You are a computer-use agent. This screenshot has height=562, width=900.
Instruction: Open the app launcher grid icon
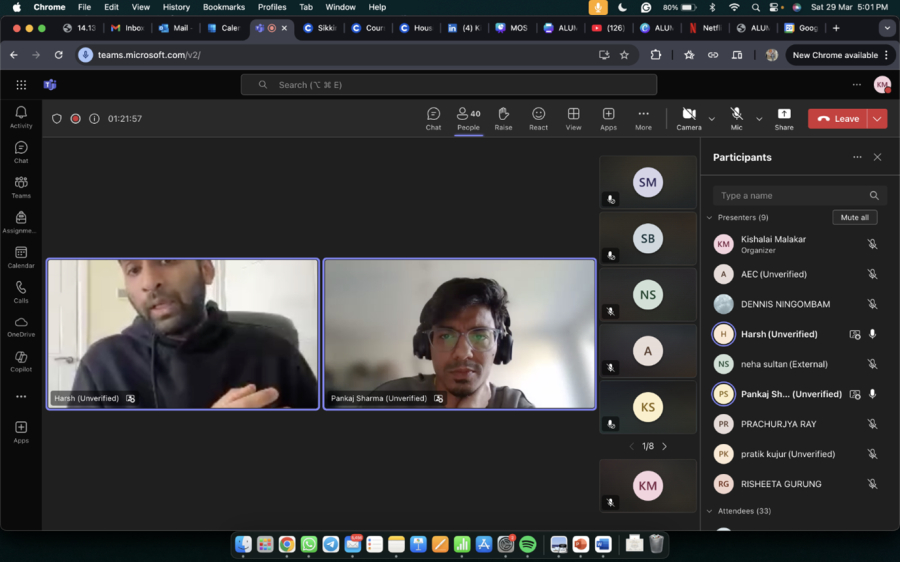pos(21,85)
